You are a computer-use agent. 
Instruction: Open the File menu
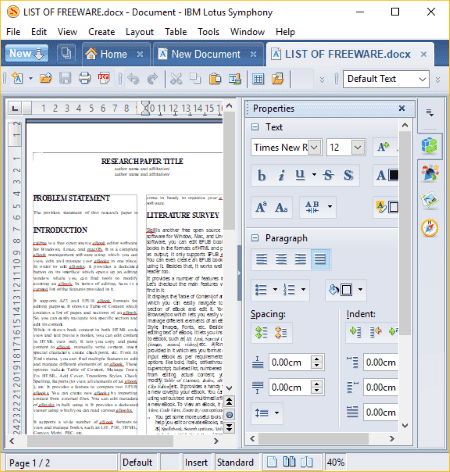pos(13,32)
